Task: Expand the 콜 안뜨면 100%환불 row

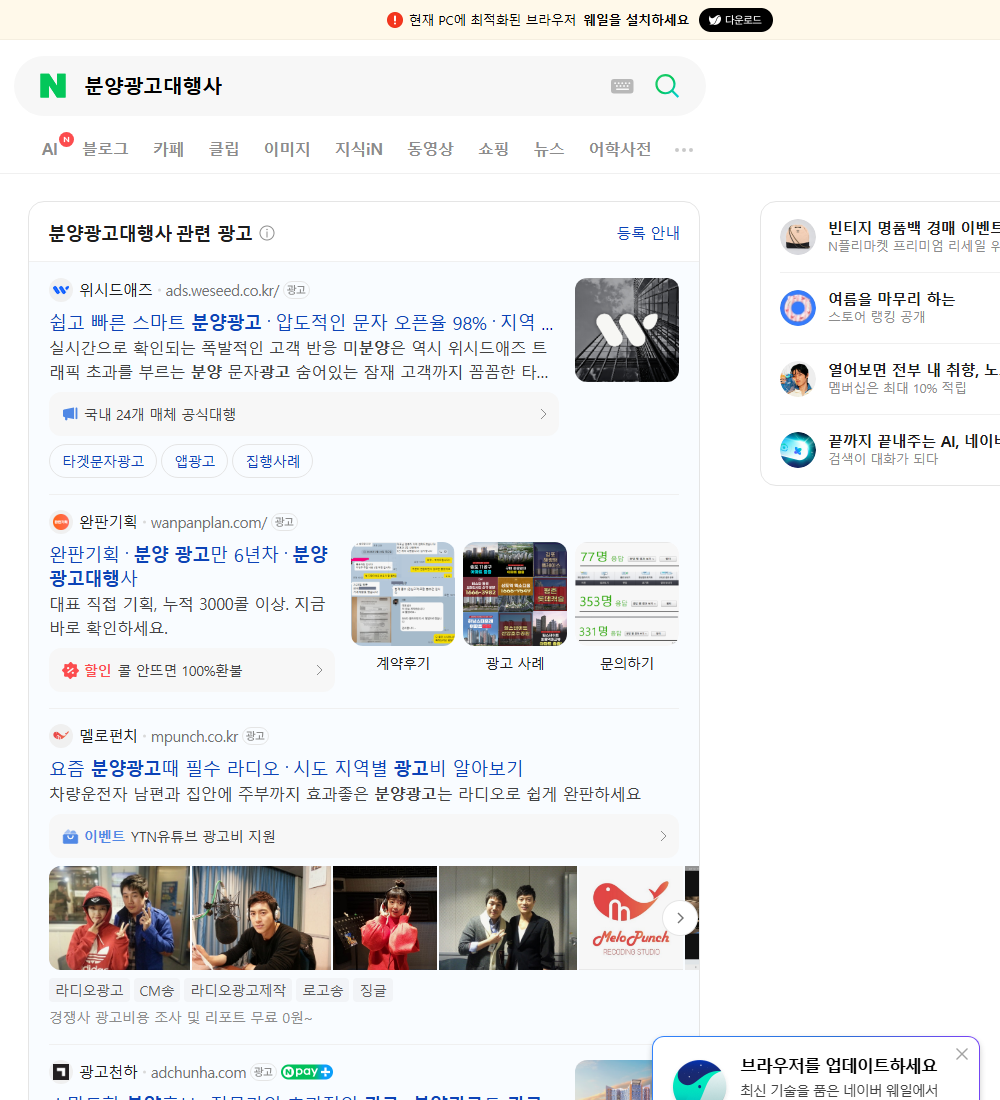Action: [192, 670]
